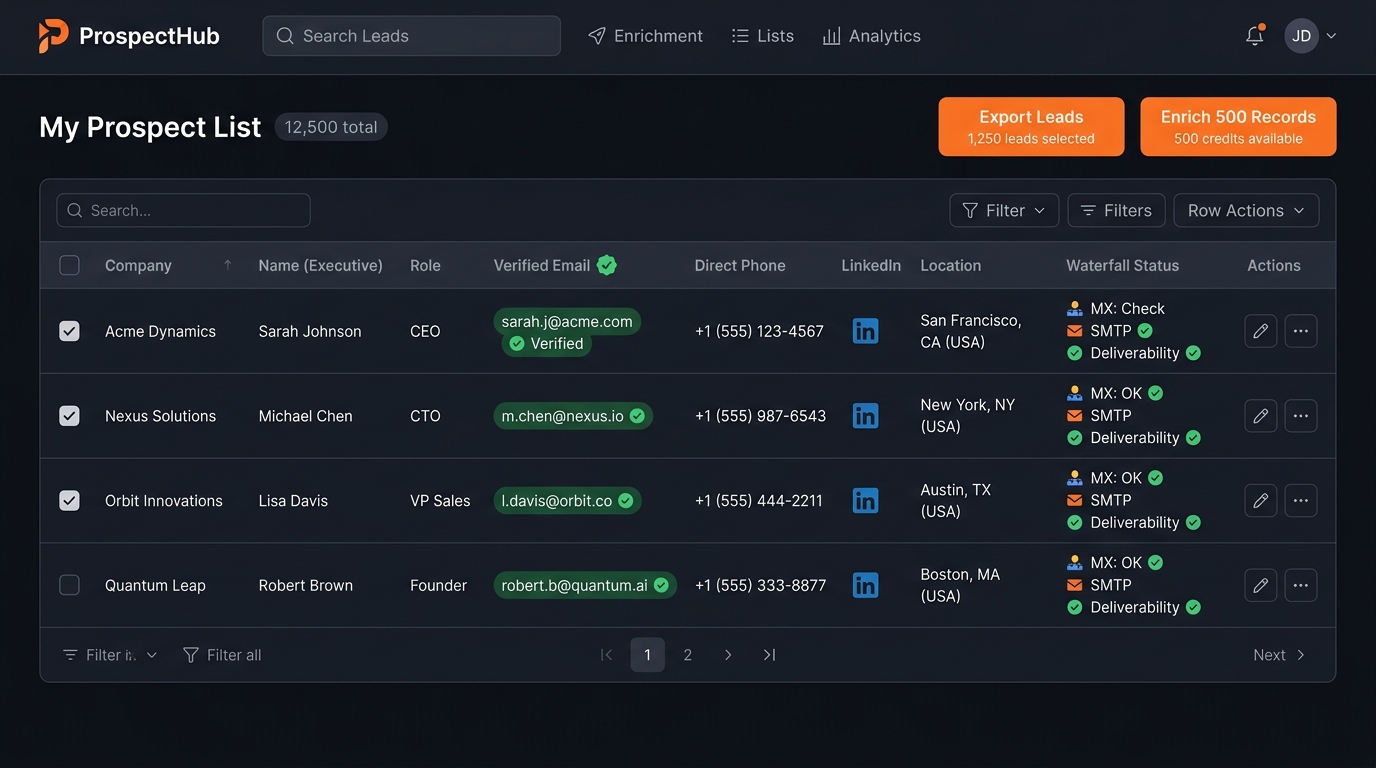Go to page 2
This screenshot has height=768, width=1376.
click(688, 655)
